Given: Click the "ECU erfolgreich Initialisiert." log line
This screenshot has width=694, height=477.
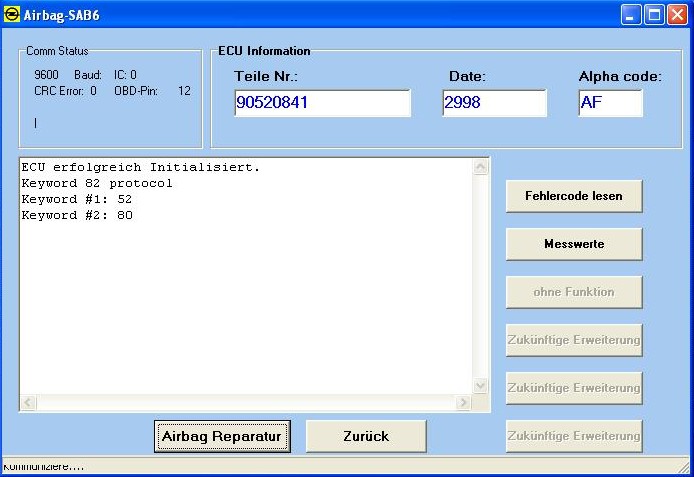Looking at the screenshot, I should tap(140, 168).
